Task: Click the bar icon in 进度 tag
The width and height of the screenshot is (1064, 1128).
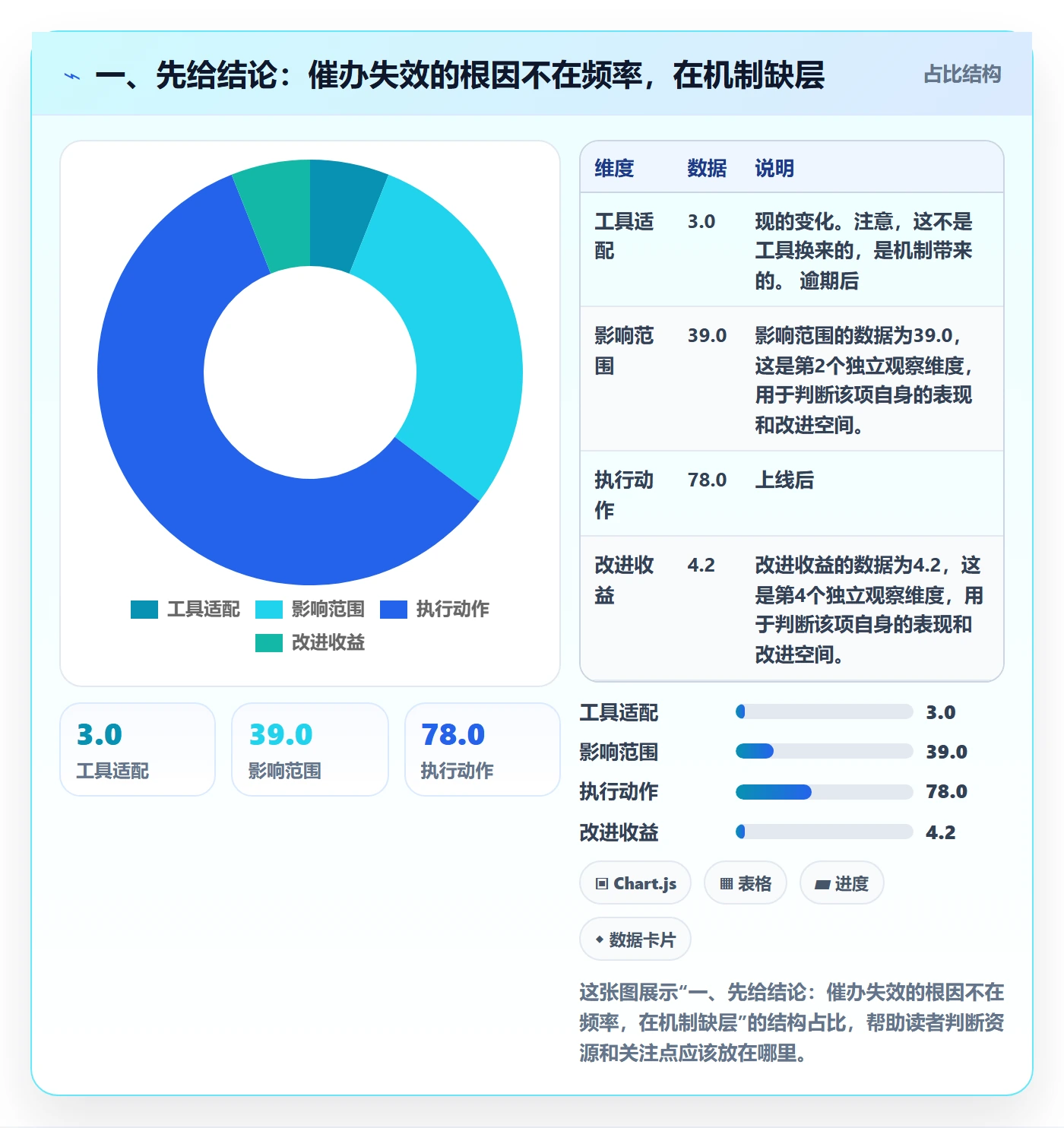Action: tap(822, 885)
